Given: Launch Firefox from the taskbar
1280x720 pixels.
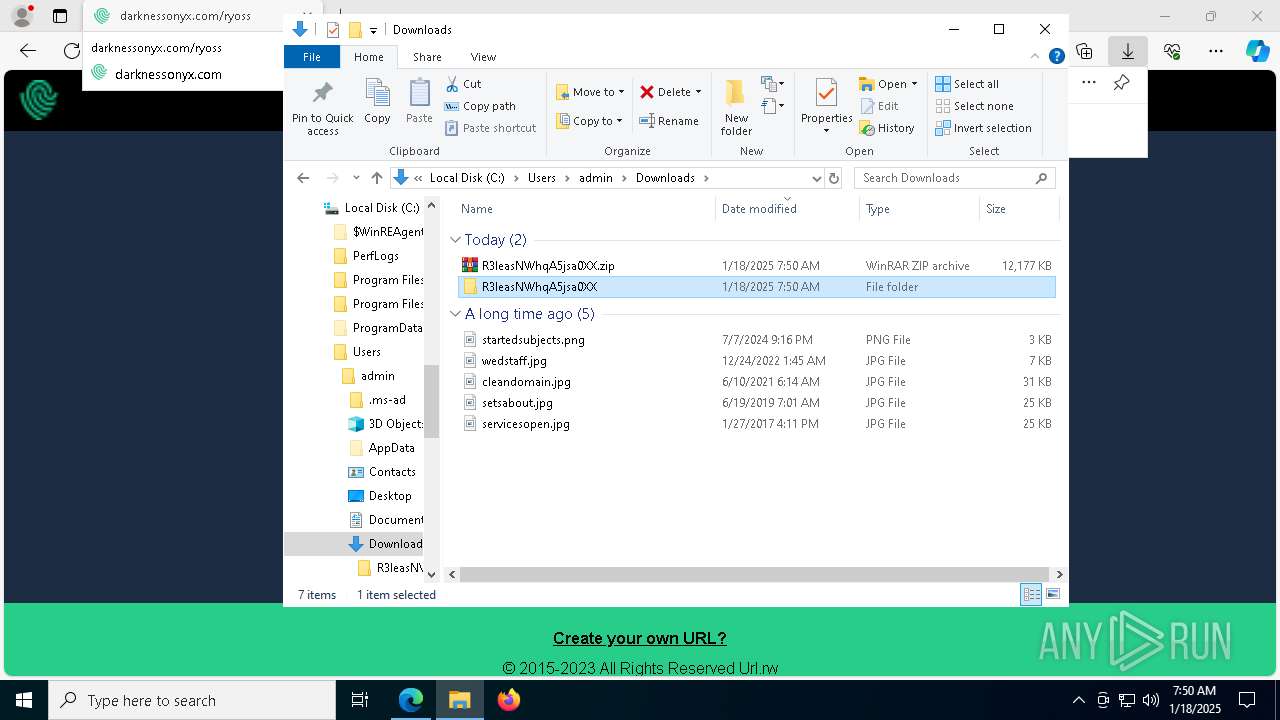Looking at the screenshot, I should click(509, 700).
